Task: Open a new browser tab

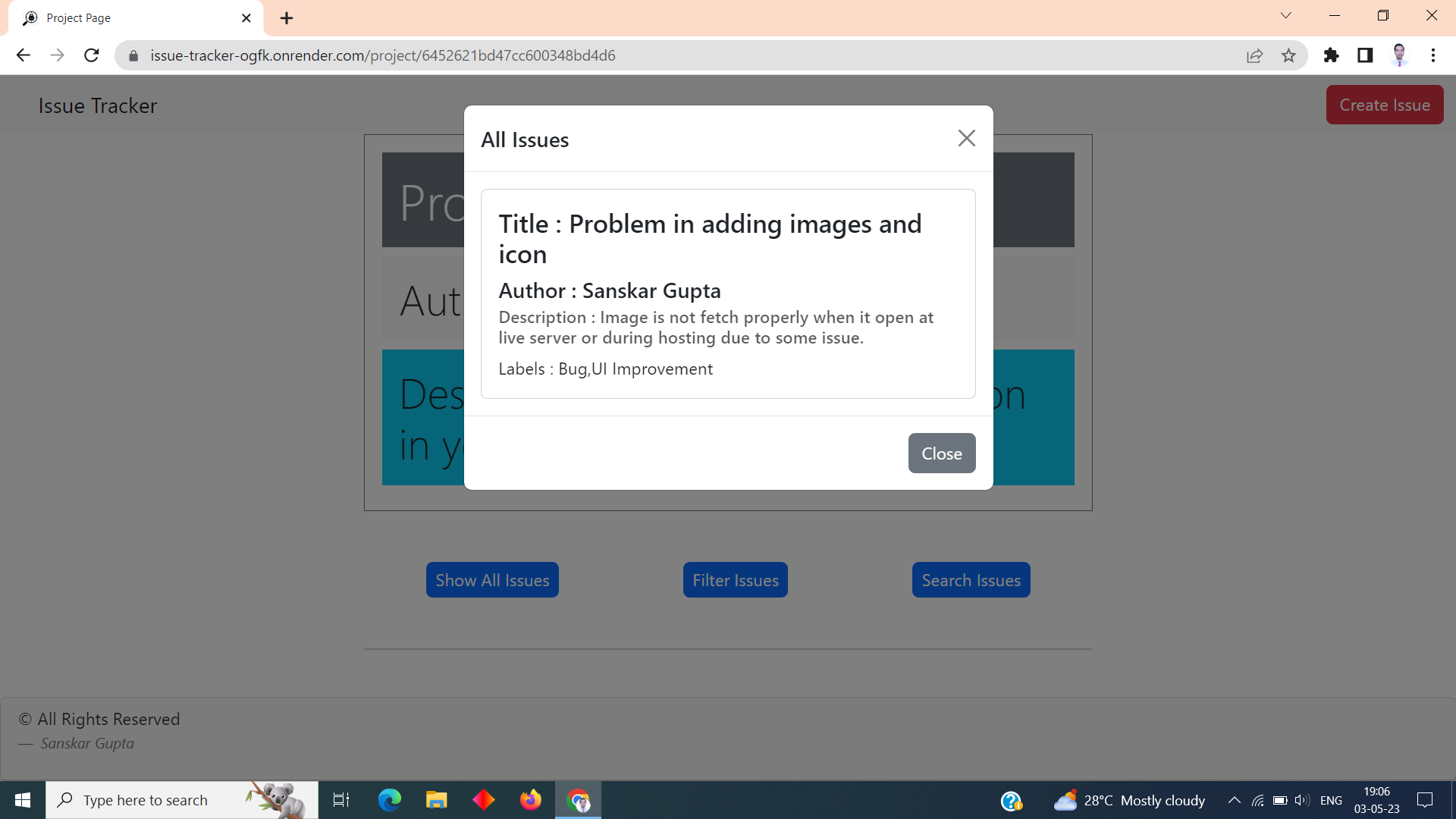Action: pos(286,18)
